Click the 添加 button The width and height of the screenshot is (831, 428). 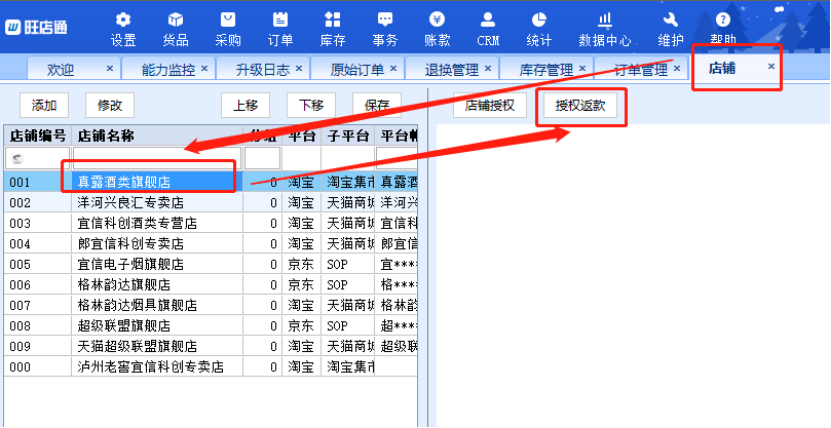[x=44, y=105]
